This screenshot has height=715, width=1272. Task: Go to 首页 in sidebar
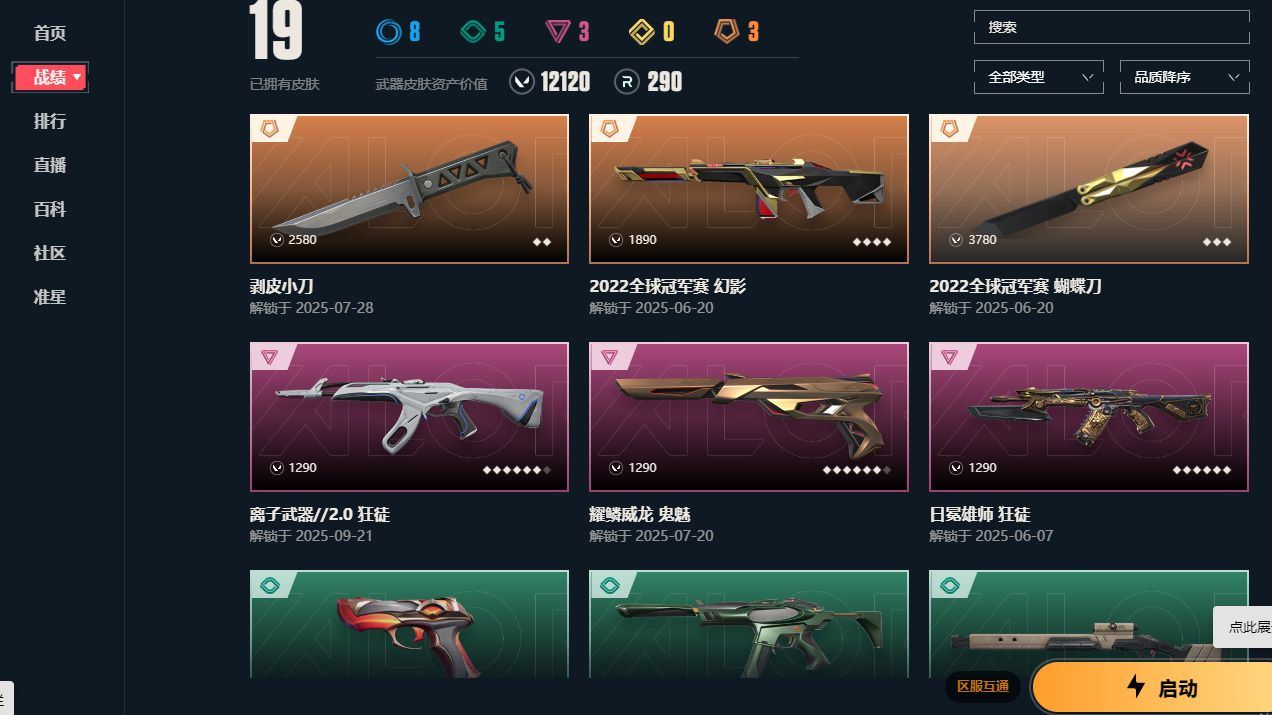coord(50,33)
